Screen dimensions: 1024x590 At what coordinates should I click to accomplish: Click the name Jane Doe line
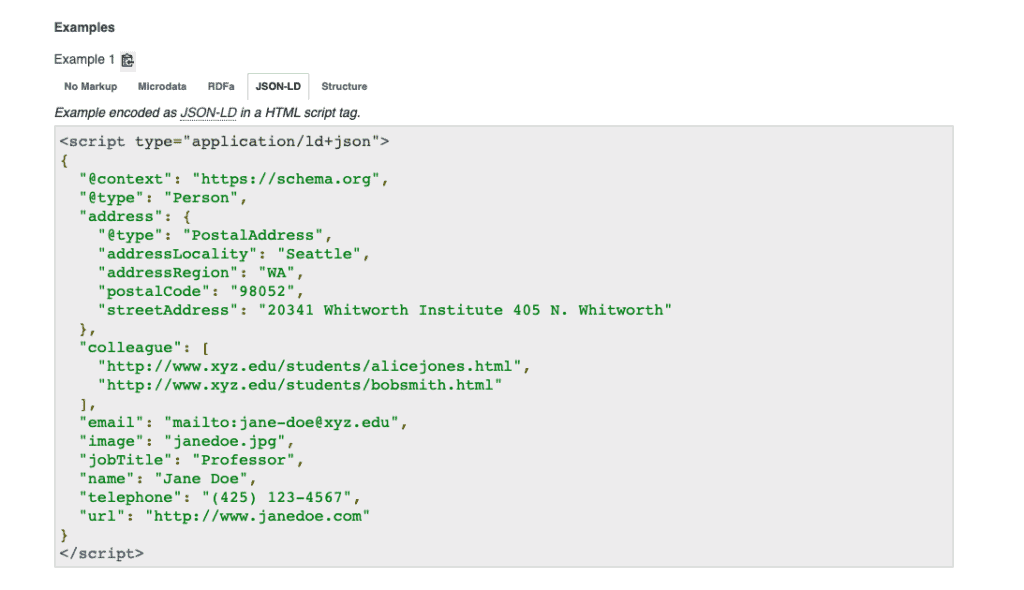[x=168, y=479]
